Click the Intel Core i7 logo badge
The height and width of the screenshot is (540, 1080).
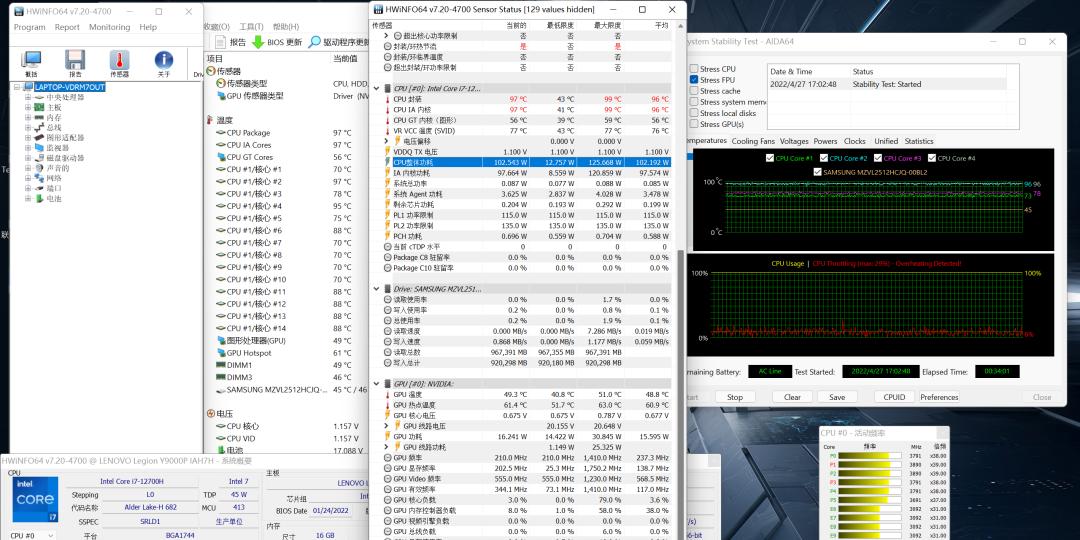coord(34,499)
